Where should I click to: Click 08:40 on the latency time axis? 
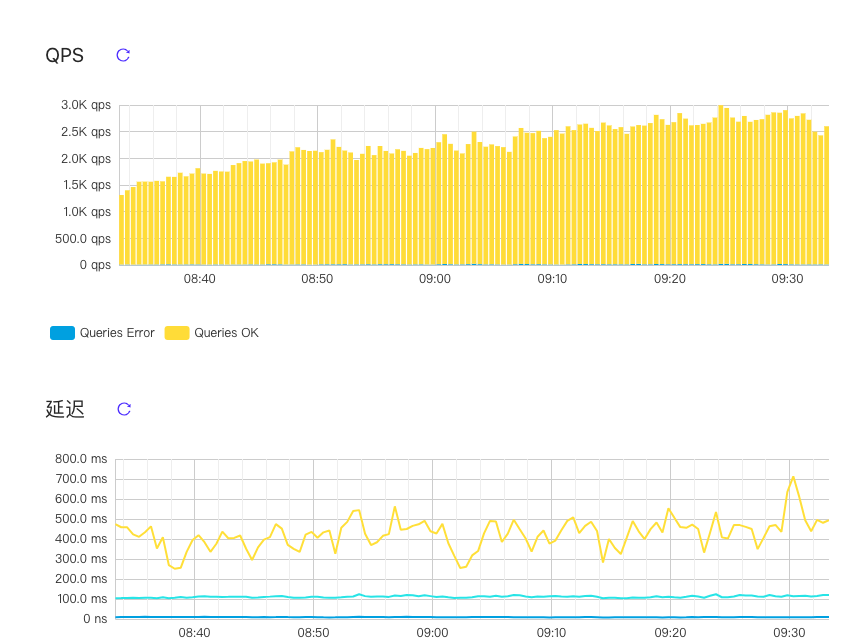coord(194,633)
